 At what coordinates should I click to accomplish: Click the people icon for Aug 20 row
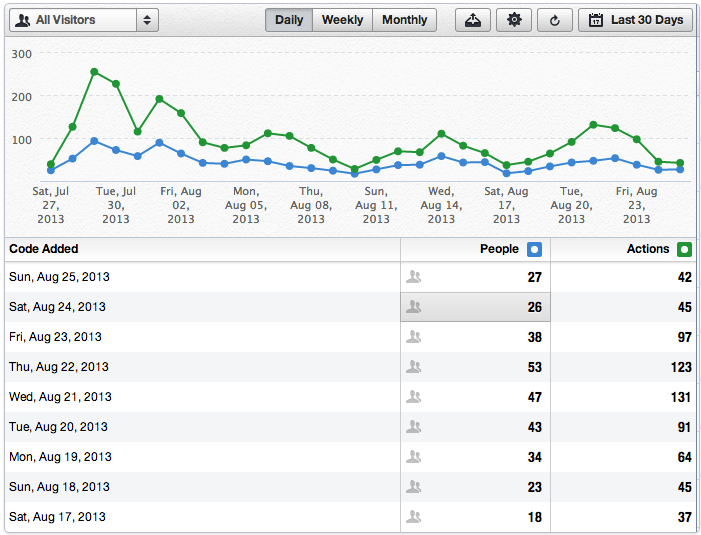pyautogui.click(x=414, y=427)
